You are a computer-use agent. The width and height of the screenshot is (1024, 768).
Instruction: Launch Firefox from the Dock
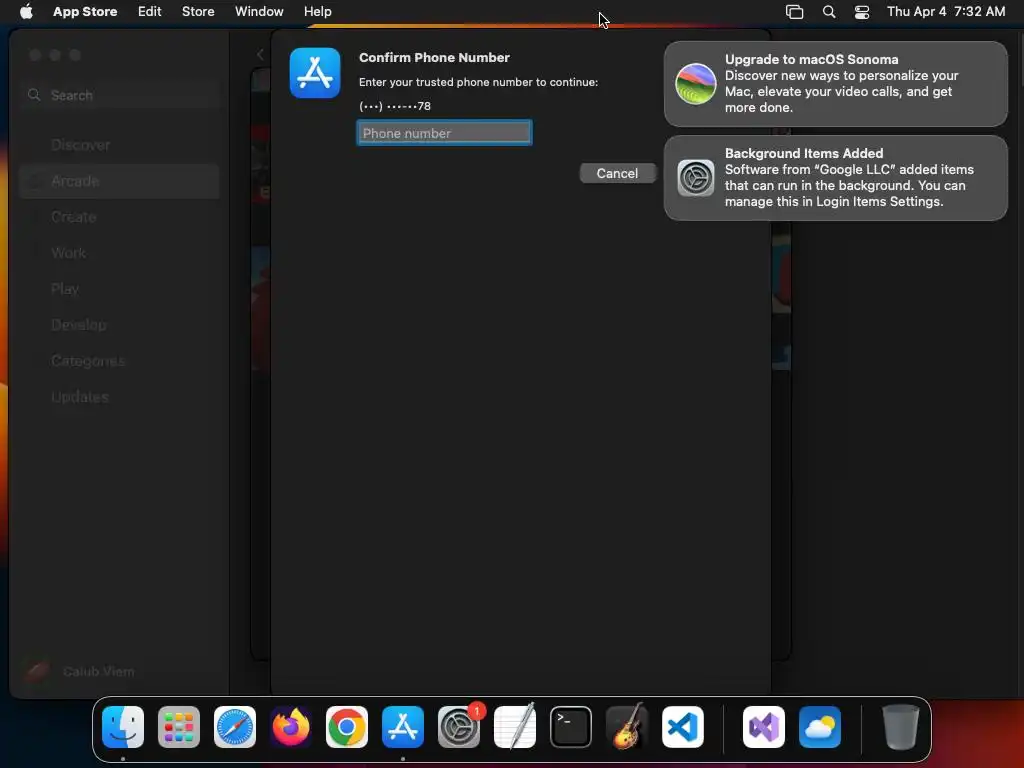[x=291, y=727]
